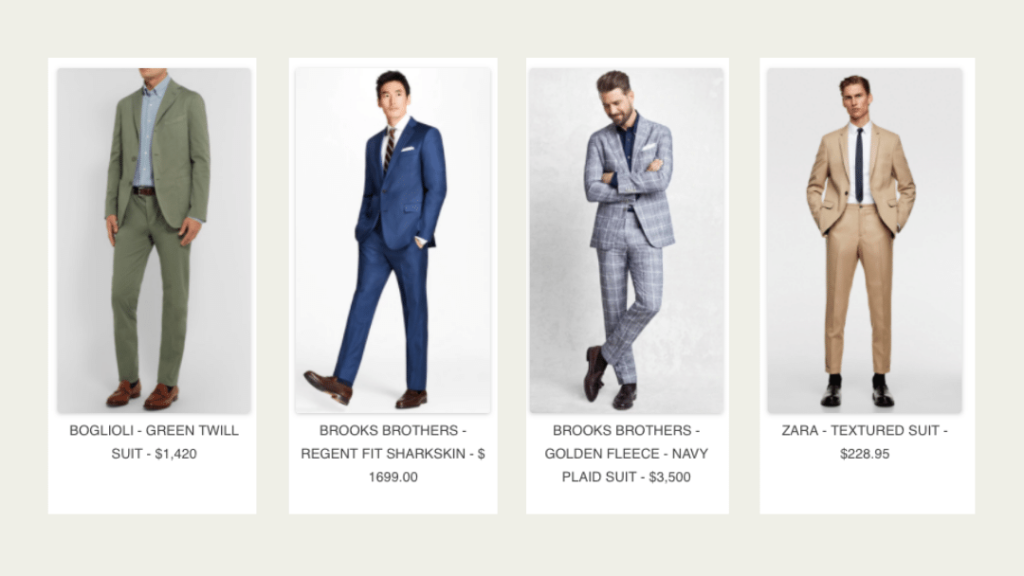Select the 1699.00 price text
This screenshot has width=1024, height=576.
pyautogui.click(x=393, y=477)
